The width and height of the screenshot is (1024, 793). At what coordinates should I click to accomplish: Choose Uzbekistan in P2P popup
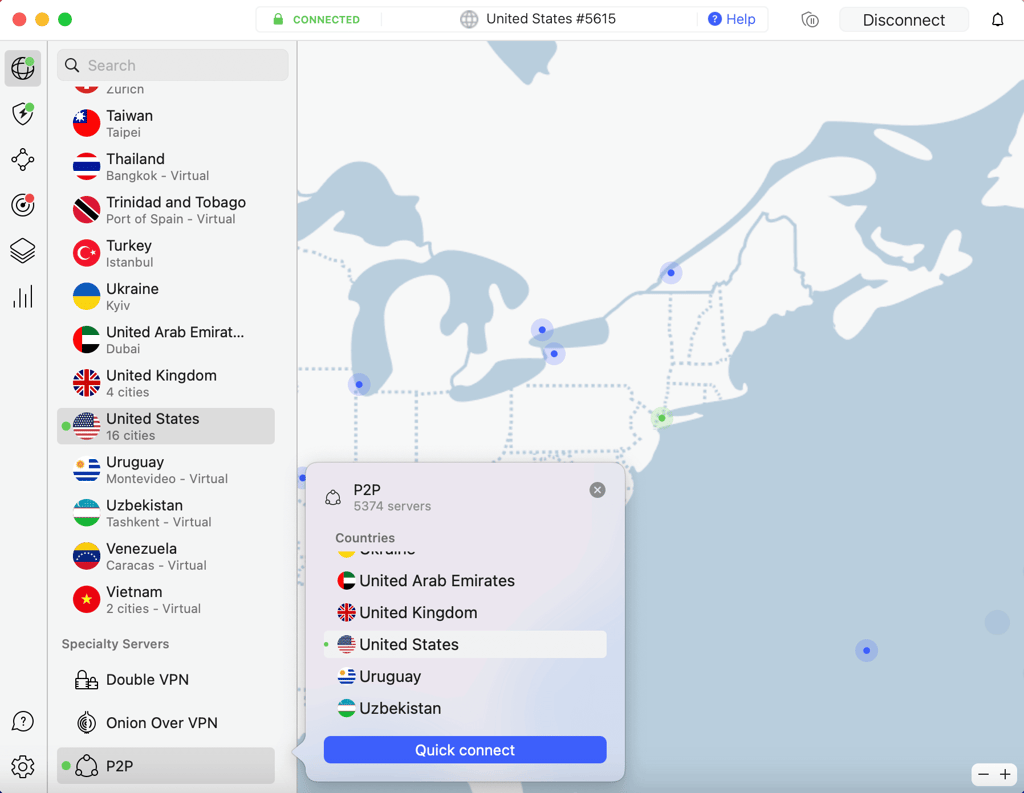(465, 709)
